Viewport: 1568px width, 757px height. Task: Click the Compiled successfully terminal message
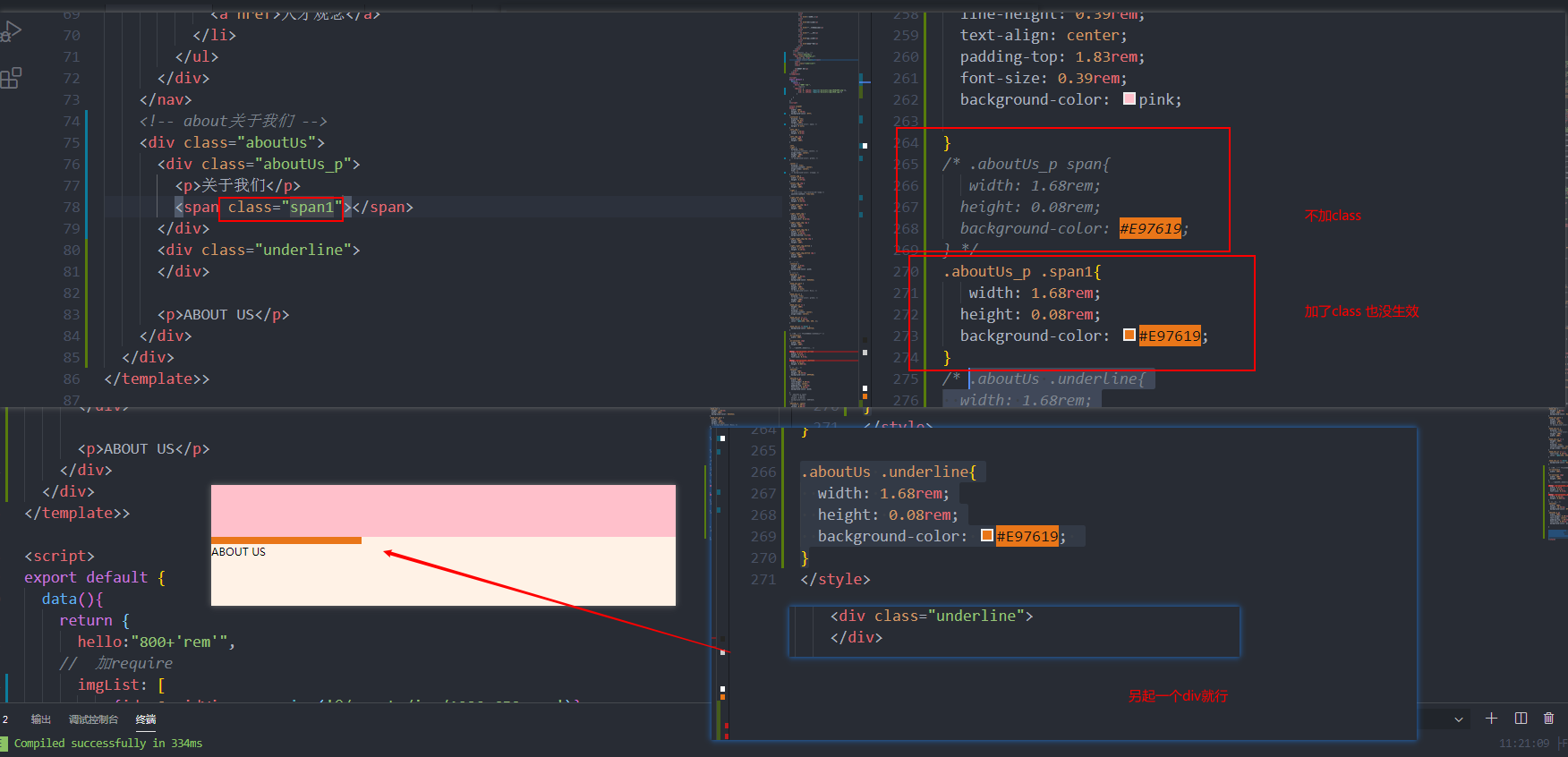tap(108, 744)
